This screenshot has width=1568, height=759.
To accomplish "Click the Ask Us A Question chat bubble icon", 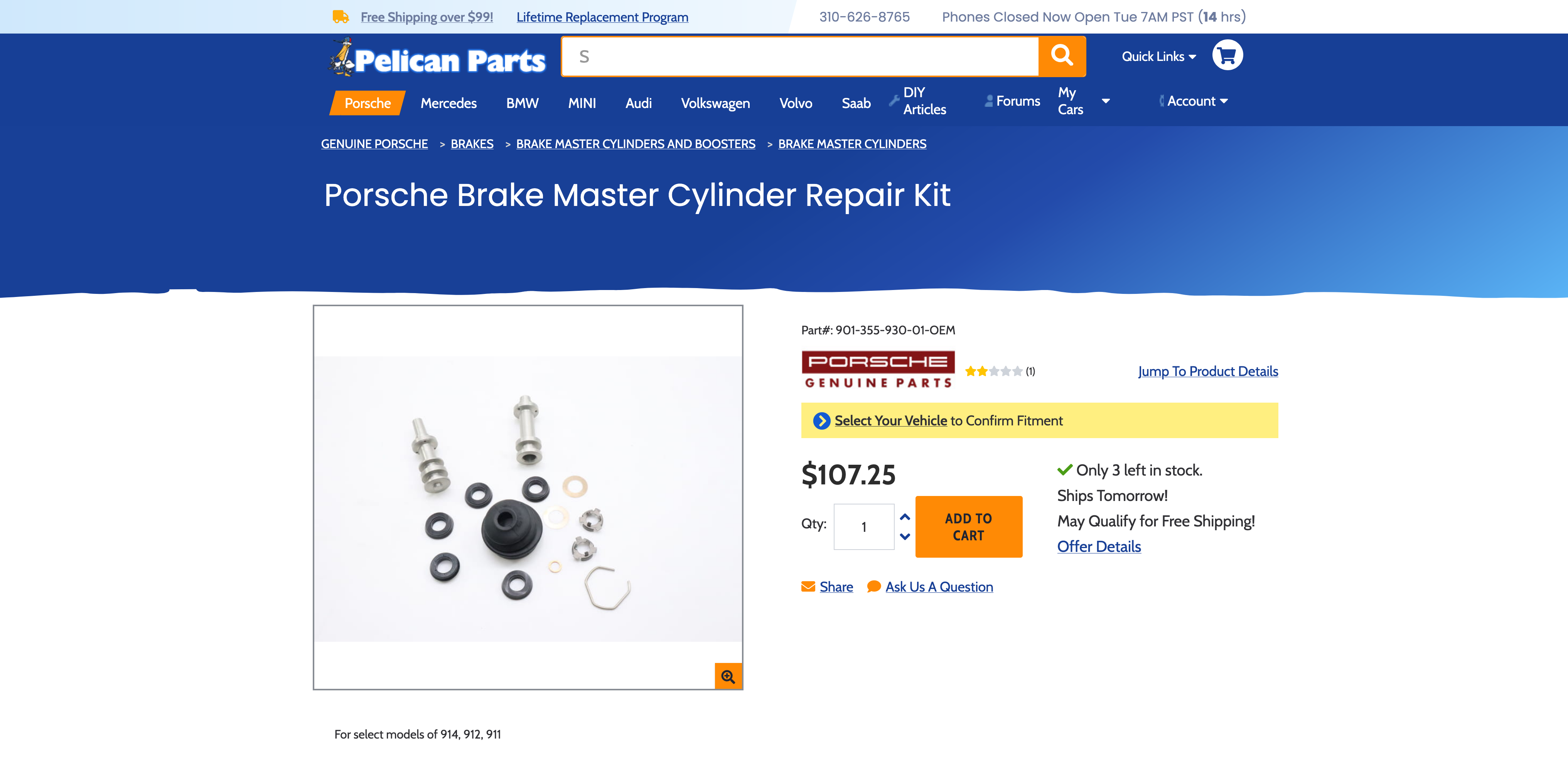I will [x=873, y=586].
